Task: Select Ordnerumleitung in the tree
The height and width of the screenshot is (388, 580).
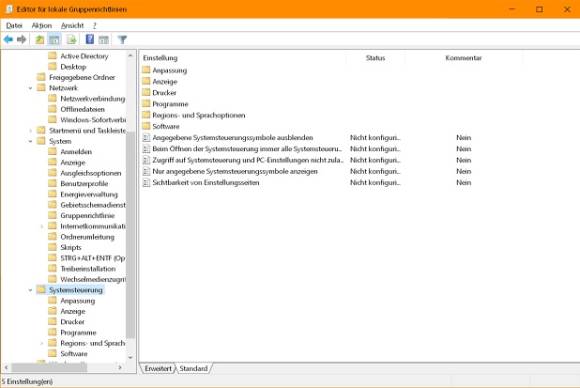Action: (87, 237)
